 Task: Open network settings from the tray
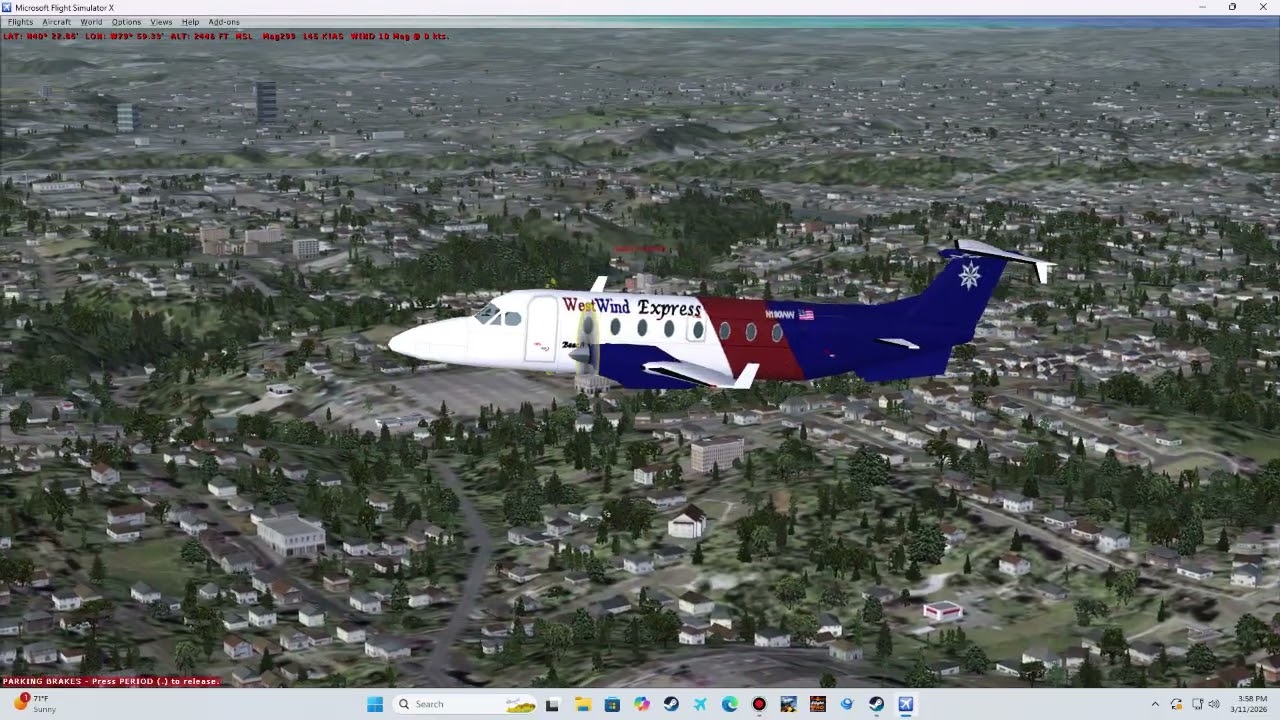(1197, 704)
